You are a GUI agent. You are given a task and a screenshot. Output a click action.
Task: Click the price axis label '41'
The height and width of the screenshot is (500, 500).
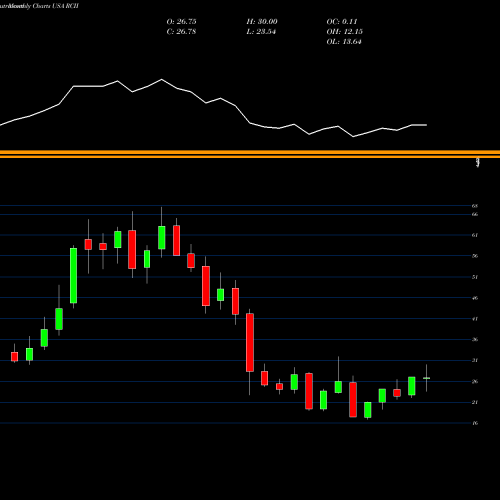tap(475, 319)
